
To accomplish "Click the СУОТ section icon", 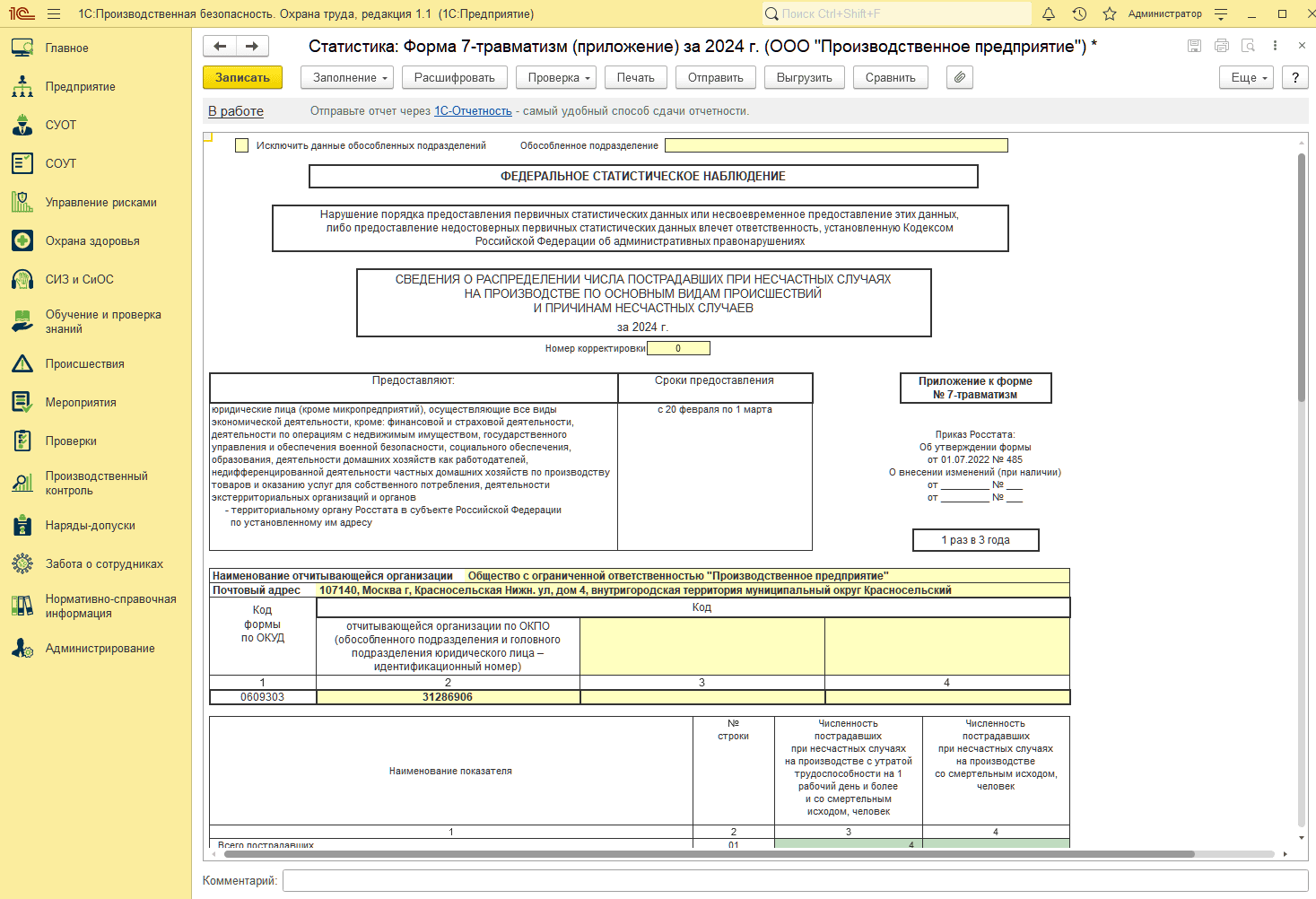I will (x=22, y=126).
